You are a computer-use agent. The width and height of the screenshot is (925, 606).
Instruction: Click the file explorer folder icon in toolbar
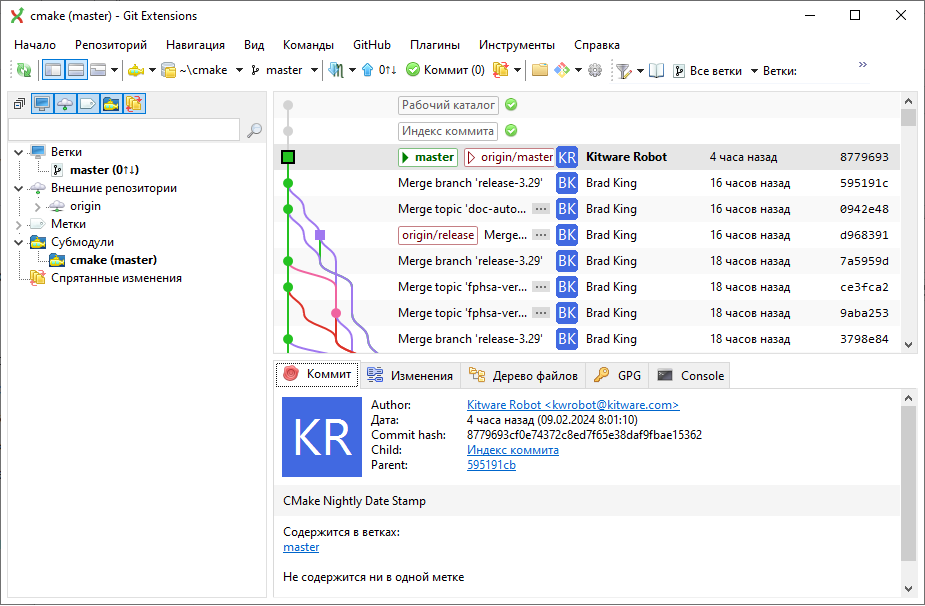pos(539,70)
